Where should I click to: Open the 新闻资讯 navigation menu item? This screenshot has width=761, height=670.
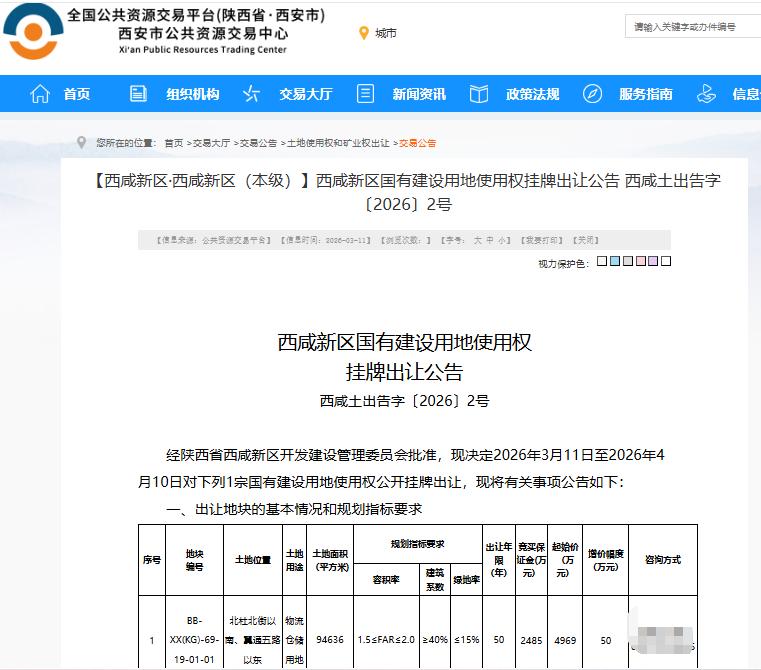click(x=419, y=94)
